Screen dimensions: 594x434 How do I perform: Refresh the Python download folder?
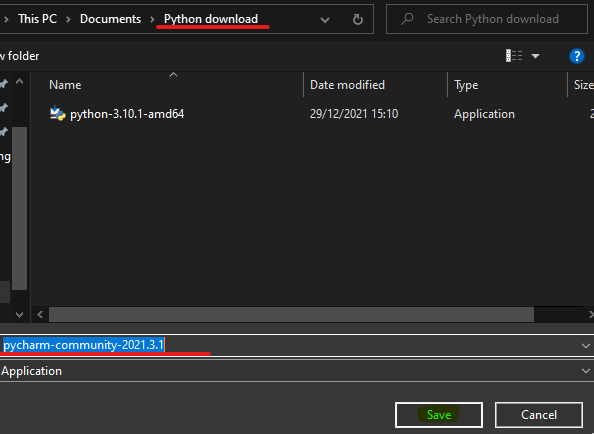coord(358,19)
